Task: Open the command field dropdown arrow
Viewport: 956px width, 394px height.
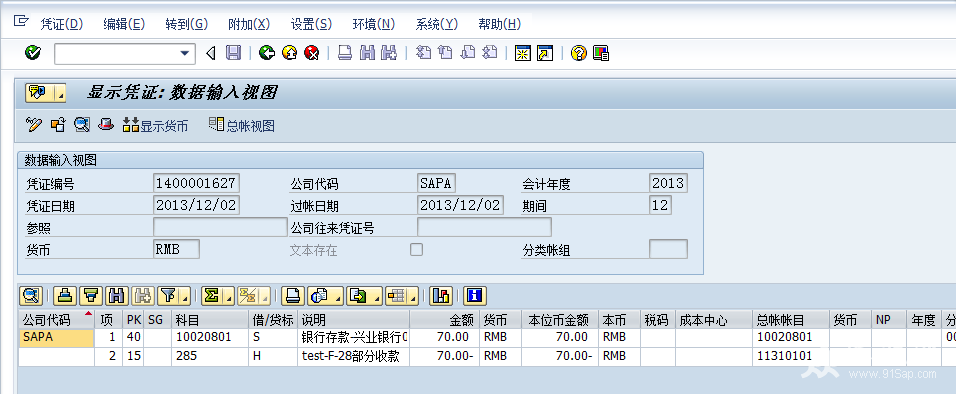Action: tap(185, 54)
